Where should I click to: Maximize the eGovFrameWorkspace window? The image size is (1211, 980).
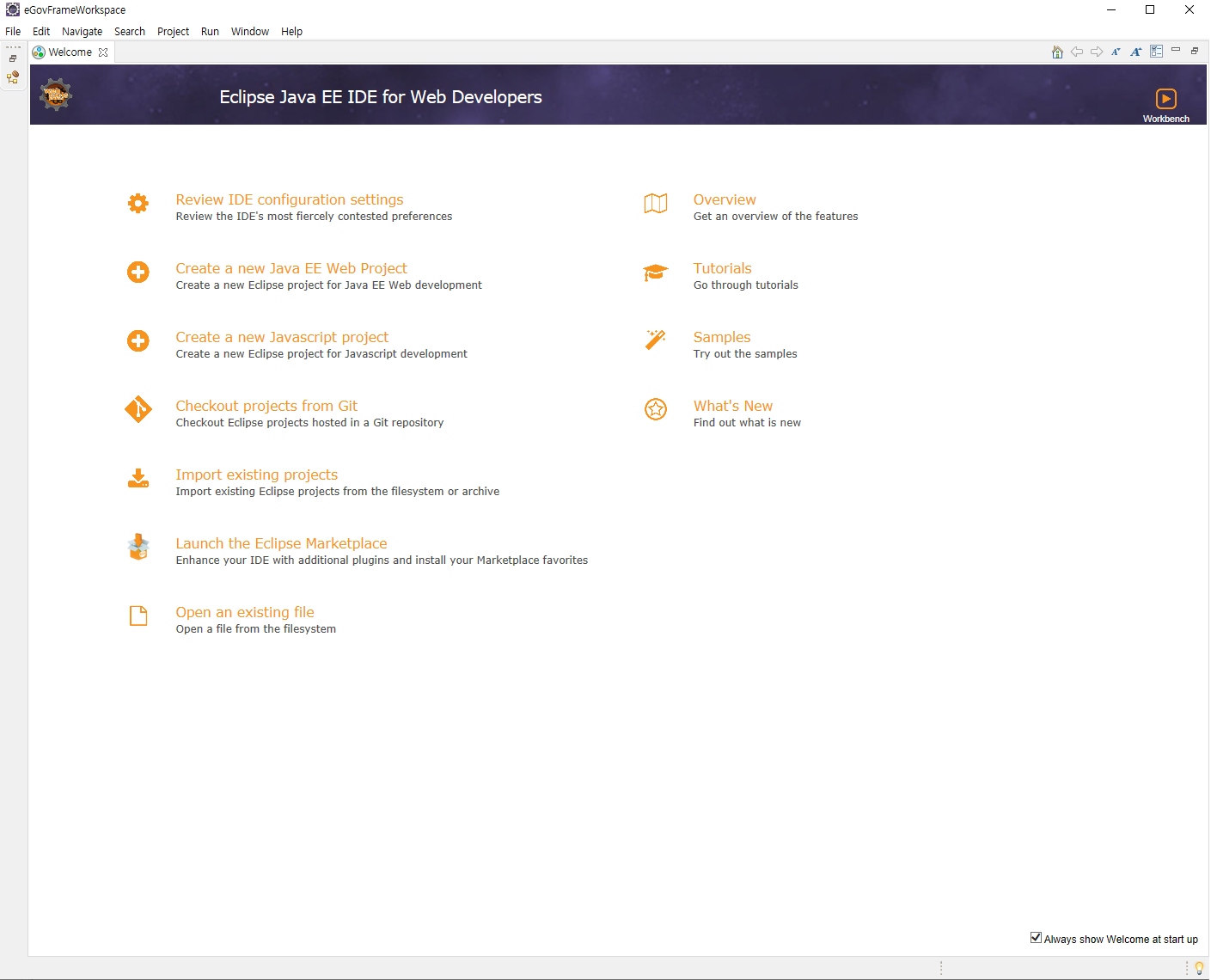(x=1150, y=9)
